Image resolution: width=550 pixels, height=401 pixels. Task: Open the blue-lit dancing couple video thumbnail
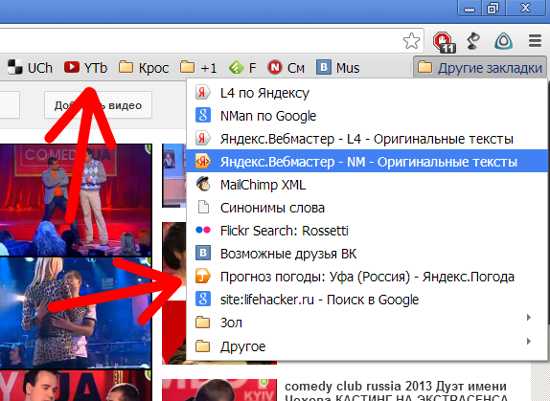click(x=75, y=313)
